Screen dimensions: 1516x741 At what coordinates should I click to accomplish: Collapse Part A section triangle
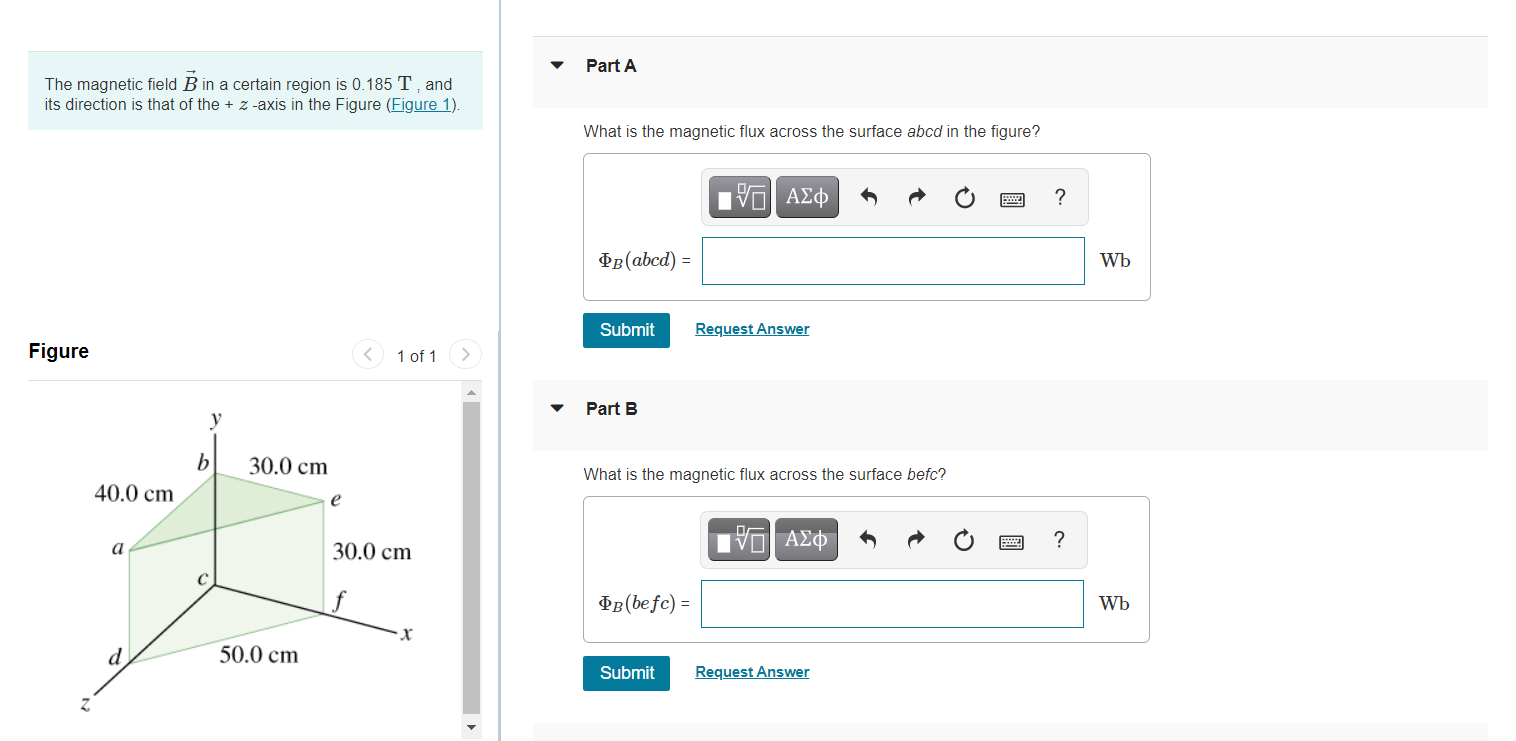click(558, 66)
